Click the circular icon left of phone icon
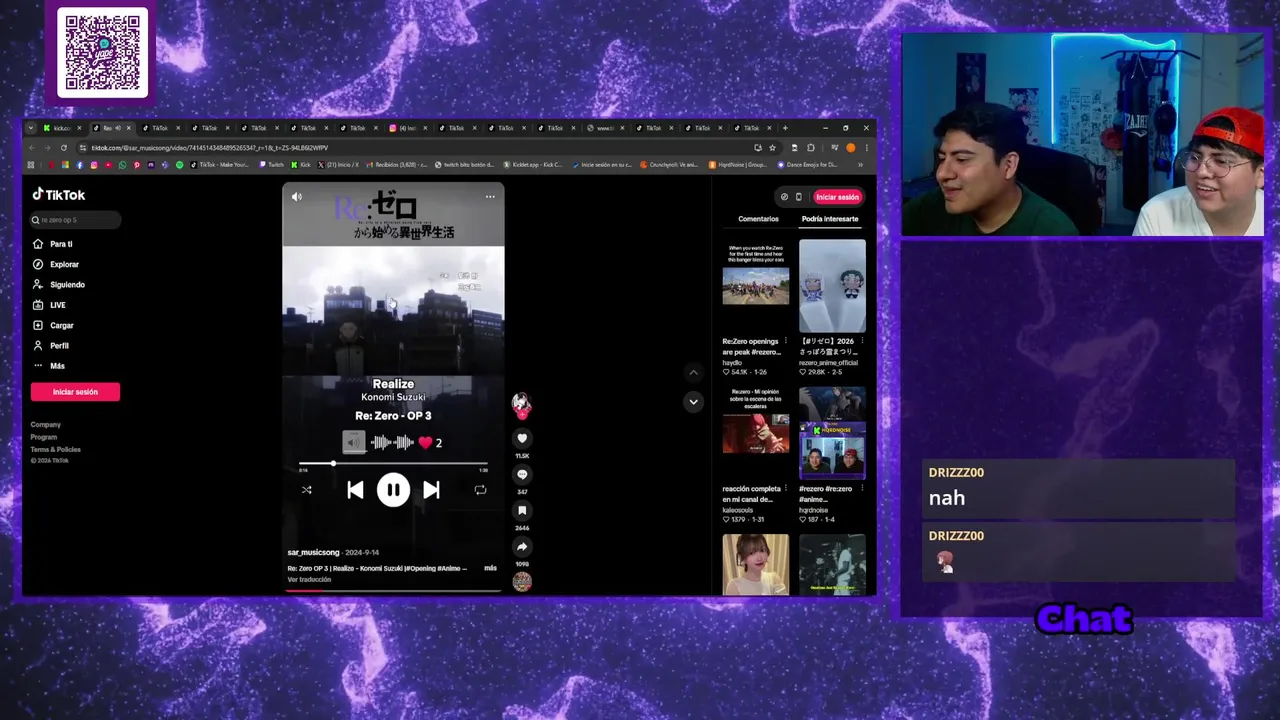This screenshot has height=720, width=1280. click(784, 197)
